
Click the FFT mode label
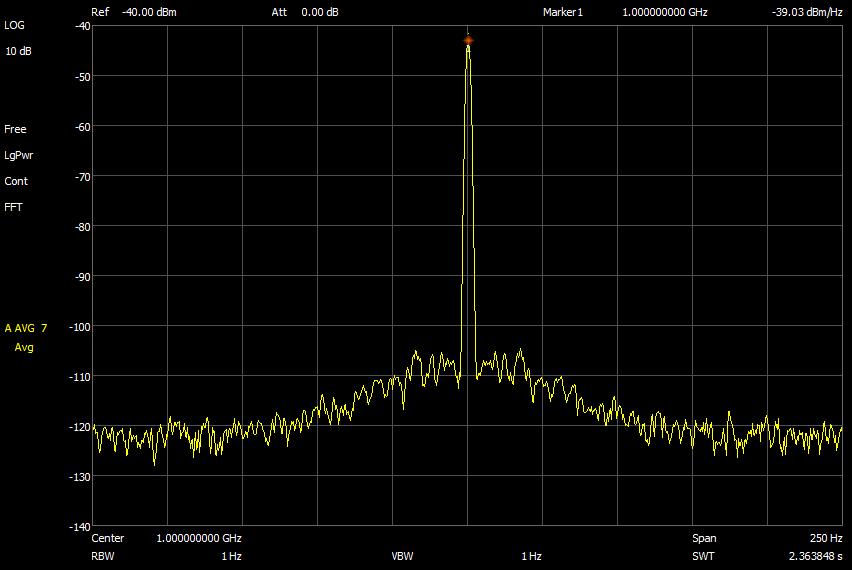(13, 207)
